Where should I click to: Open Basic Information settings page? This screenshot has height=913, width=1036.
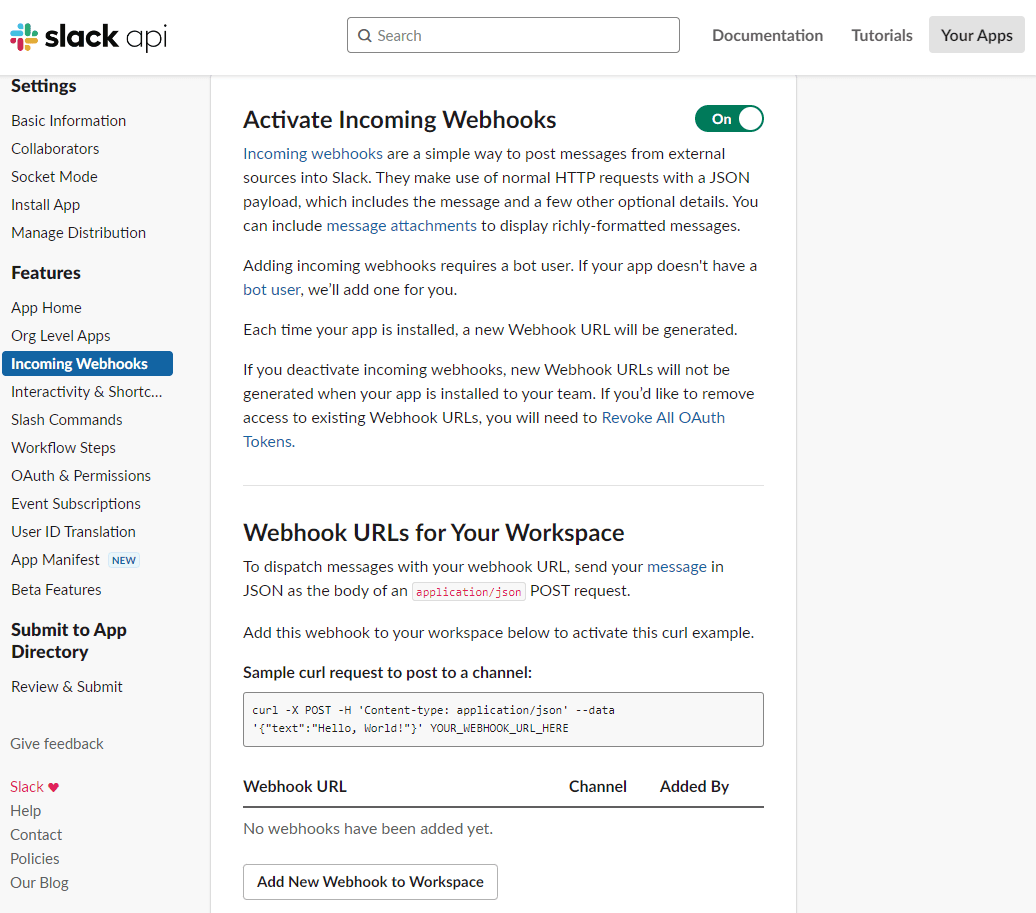click(x=68, y=121)
